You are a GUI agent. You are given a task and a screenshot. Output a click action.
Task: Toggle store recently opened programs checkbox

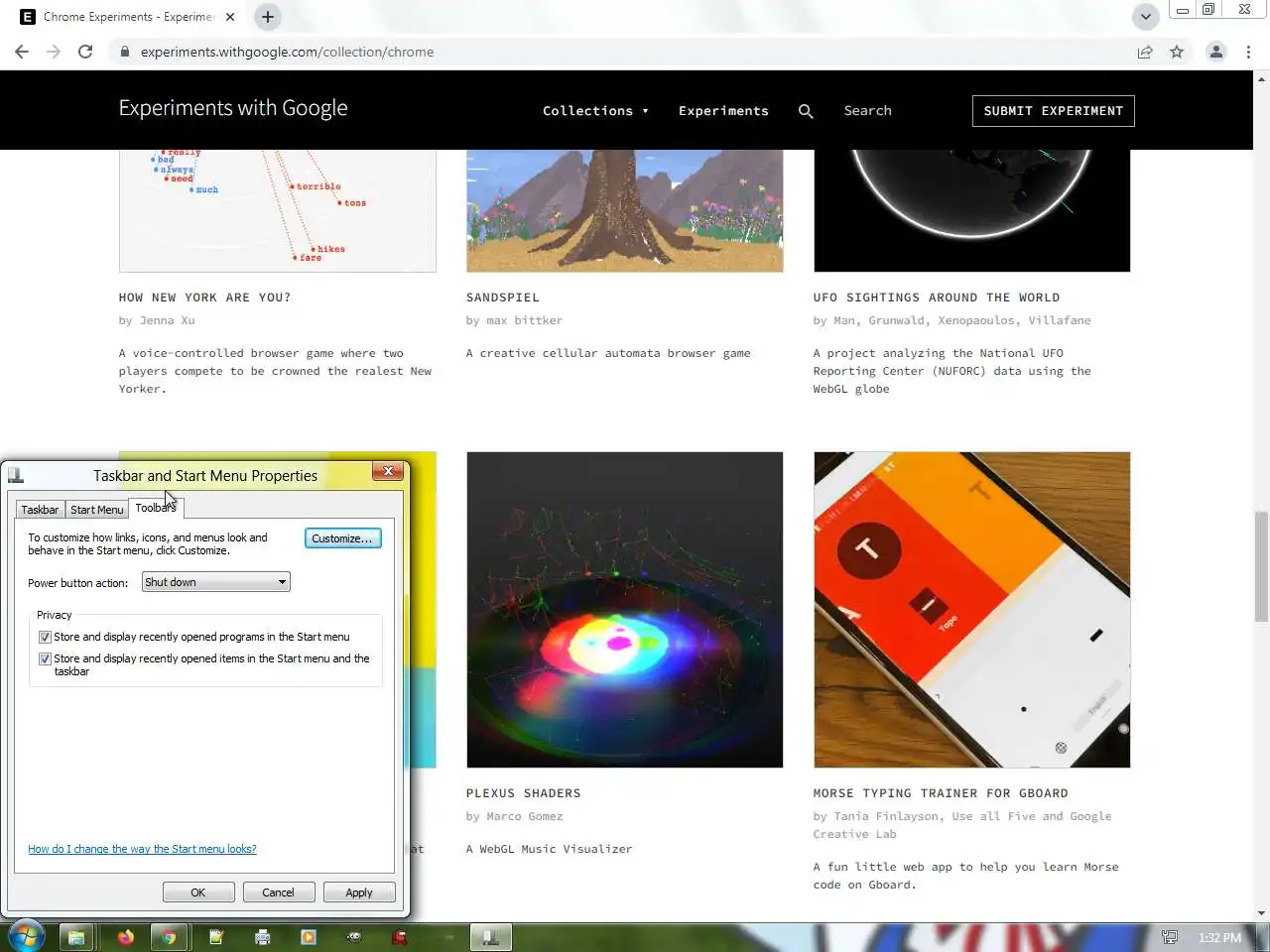pos(45,637)
